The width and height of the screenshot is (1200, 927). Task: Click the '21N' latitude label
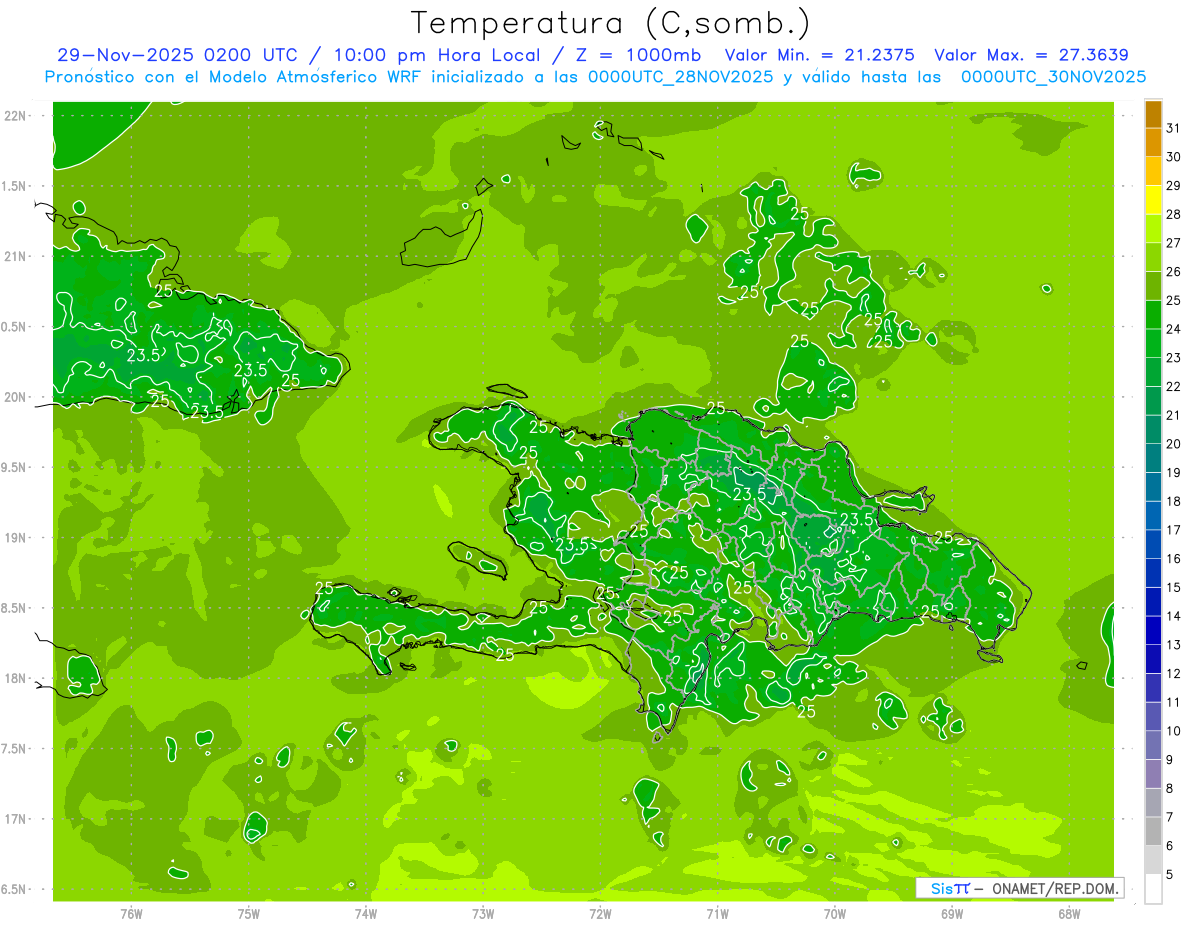15,256
